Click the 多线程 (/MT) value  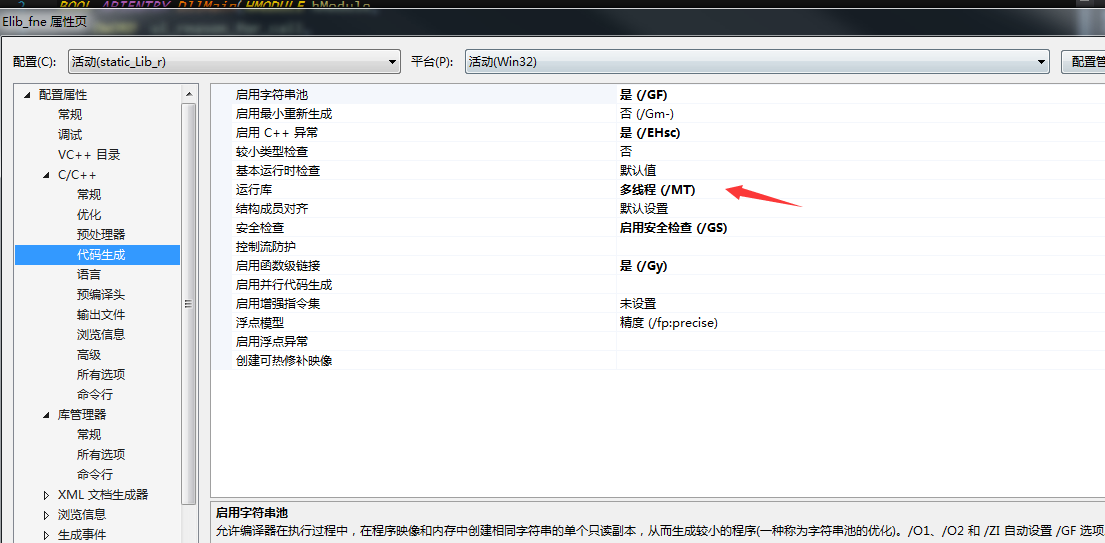[658, 189]
